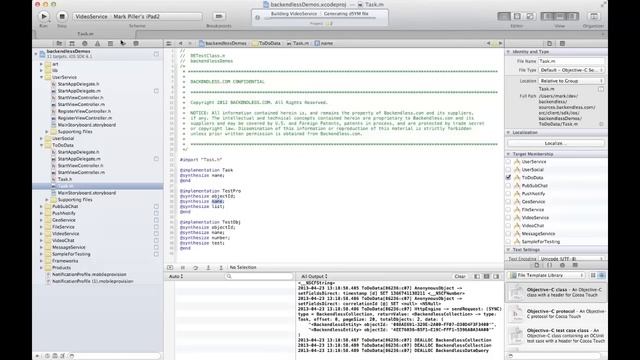Screen dimensions: 640x360
Task: Show the File inspector
Action: (x=549, y=43)
